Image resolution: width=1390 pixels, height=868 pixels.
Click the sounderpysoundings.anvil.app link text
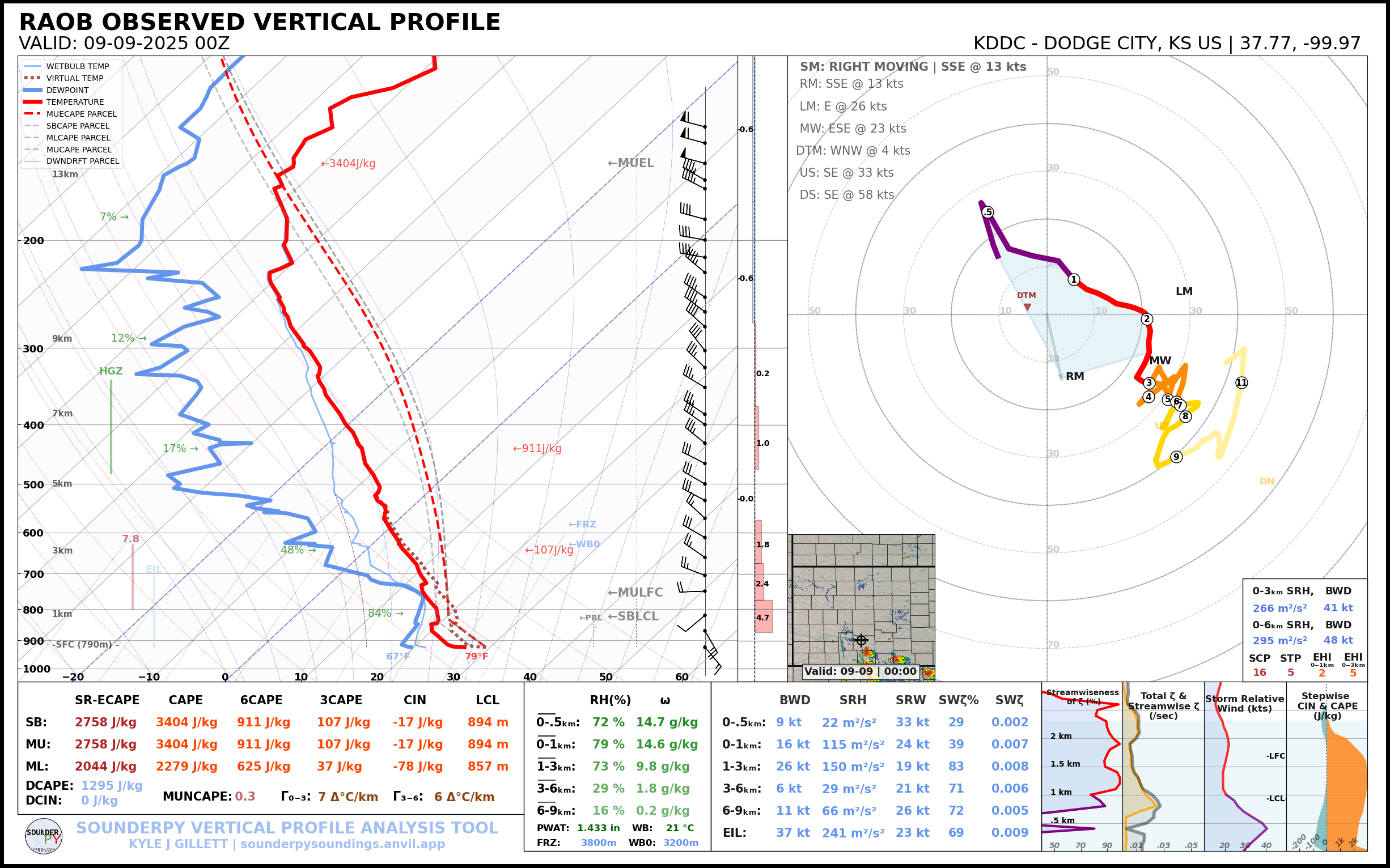pyautogui.click(x=342, y=844)
